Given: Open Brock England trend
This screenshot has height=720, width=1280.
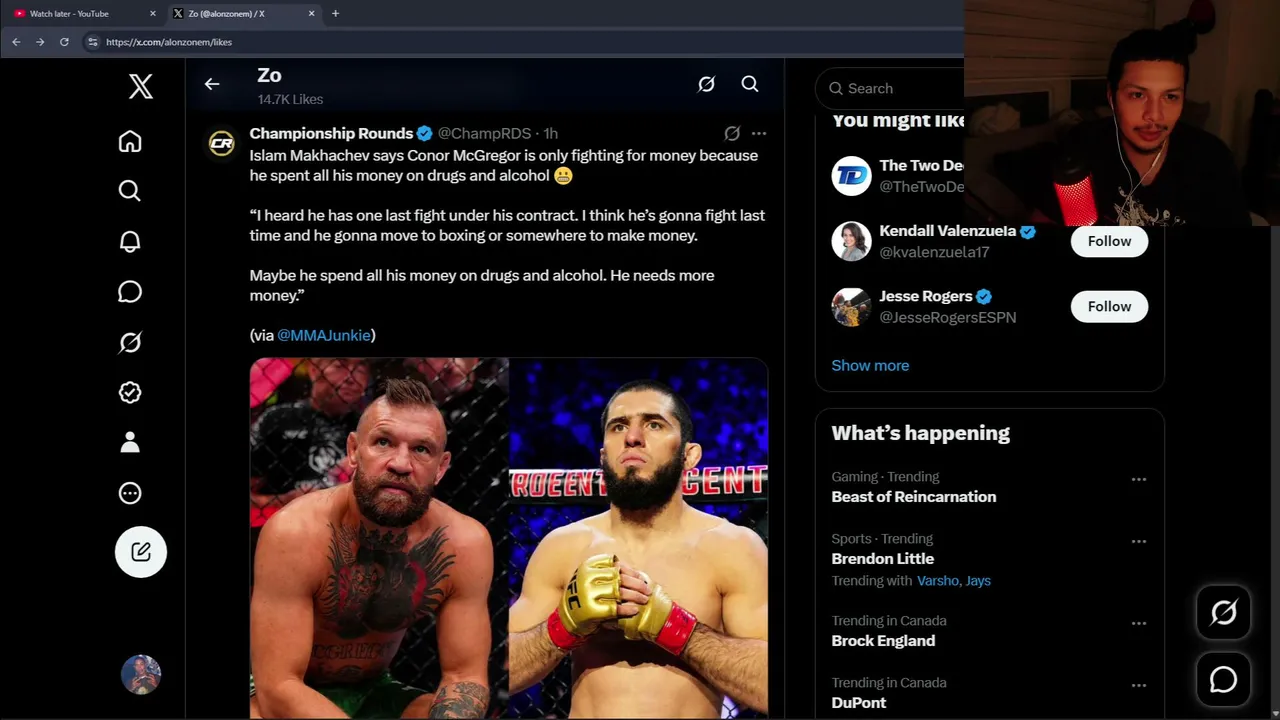Looking at the screenshot, I should click(x=884, y=641).
